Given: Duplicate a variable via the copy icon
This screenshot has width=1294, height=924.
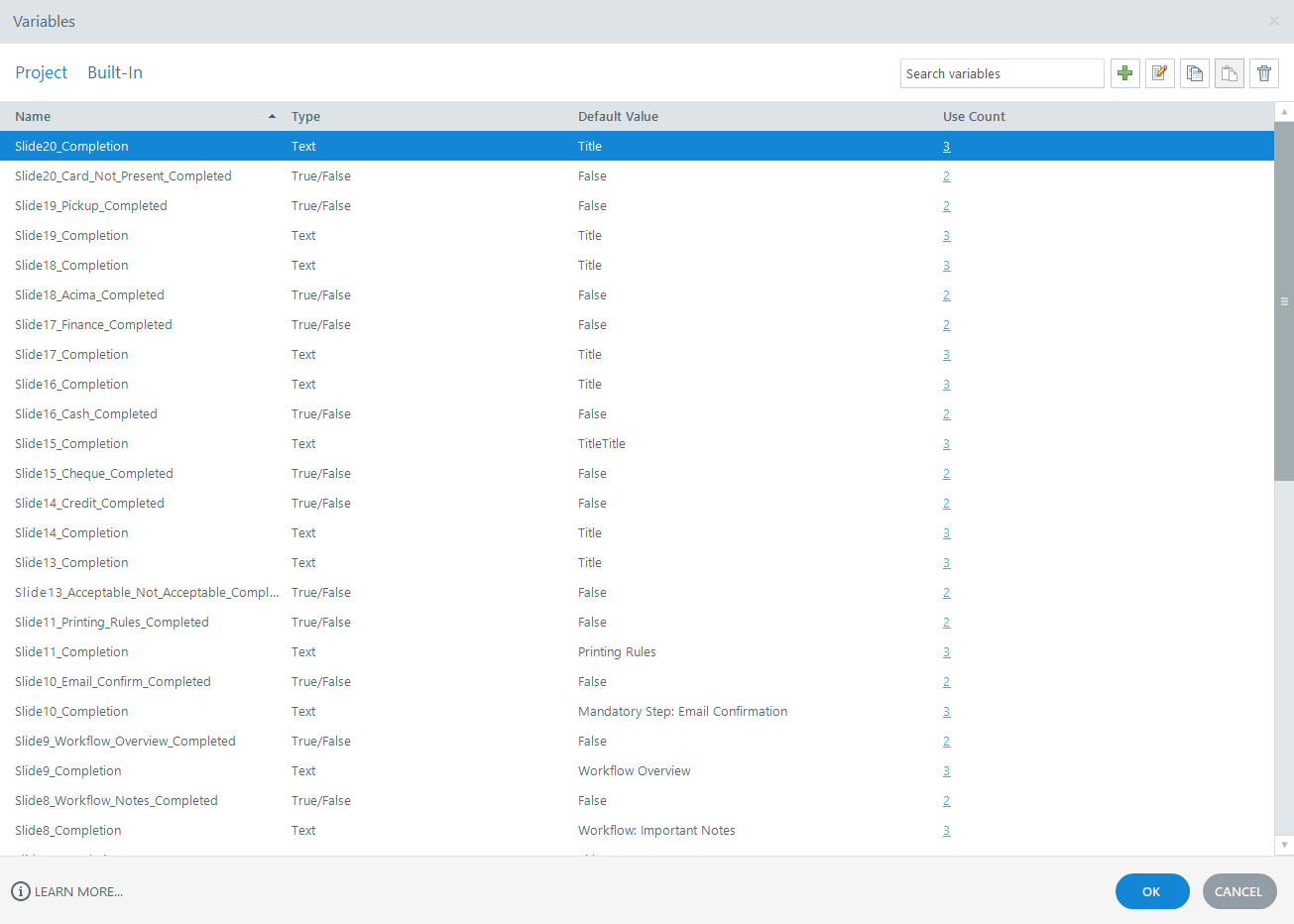Looking at the screenshot, I should (x=1194, y=72).
